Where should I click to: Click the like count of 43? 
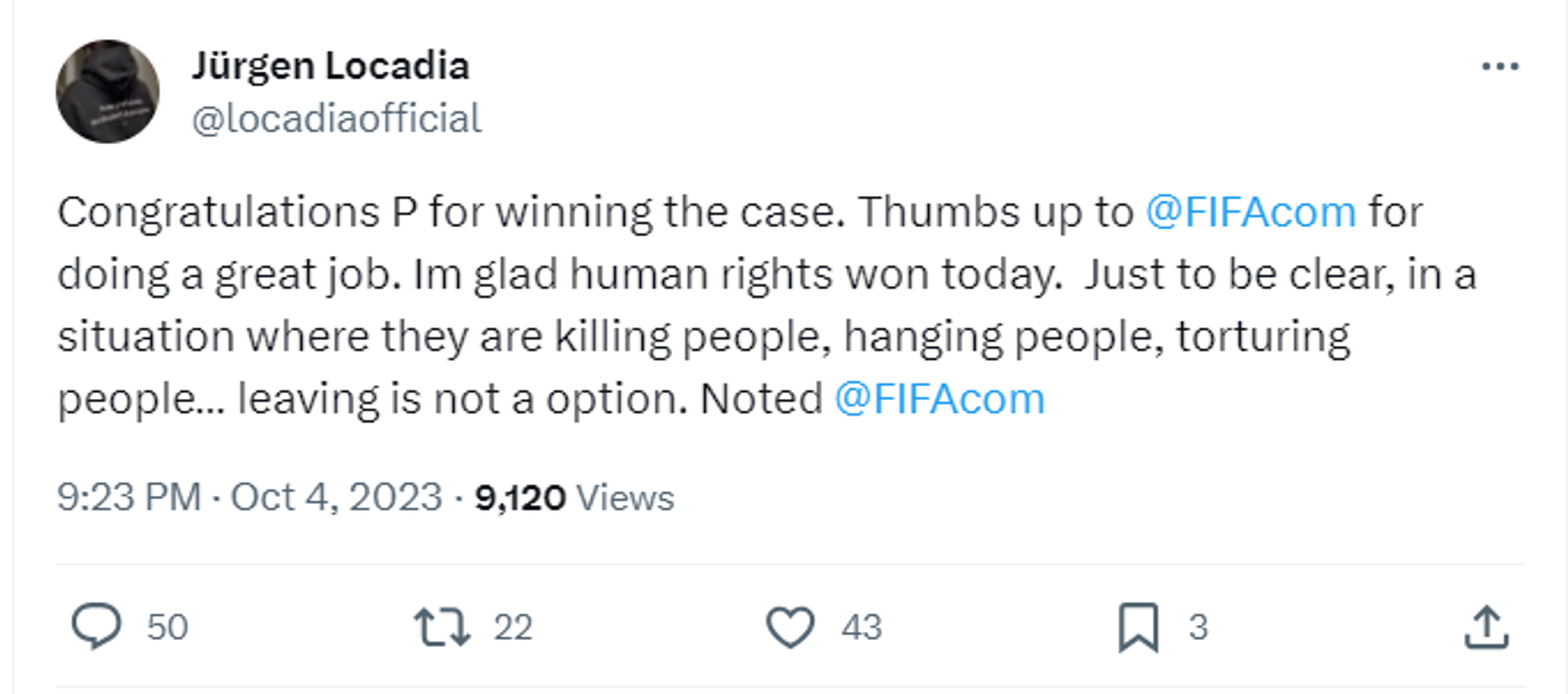point(861,627)
